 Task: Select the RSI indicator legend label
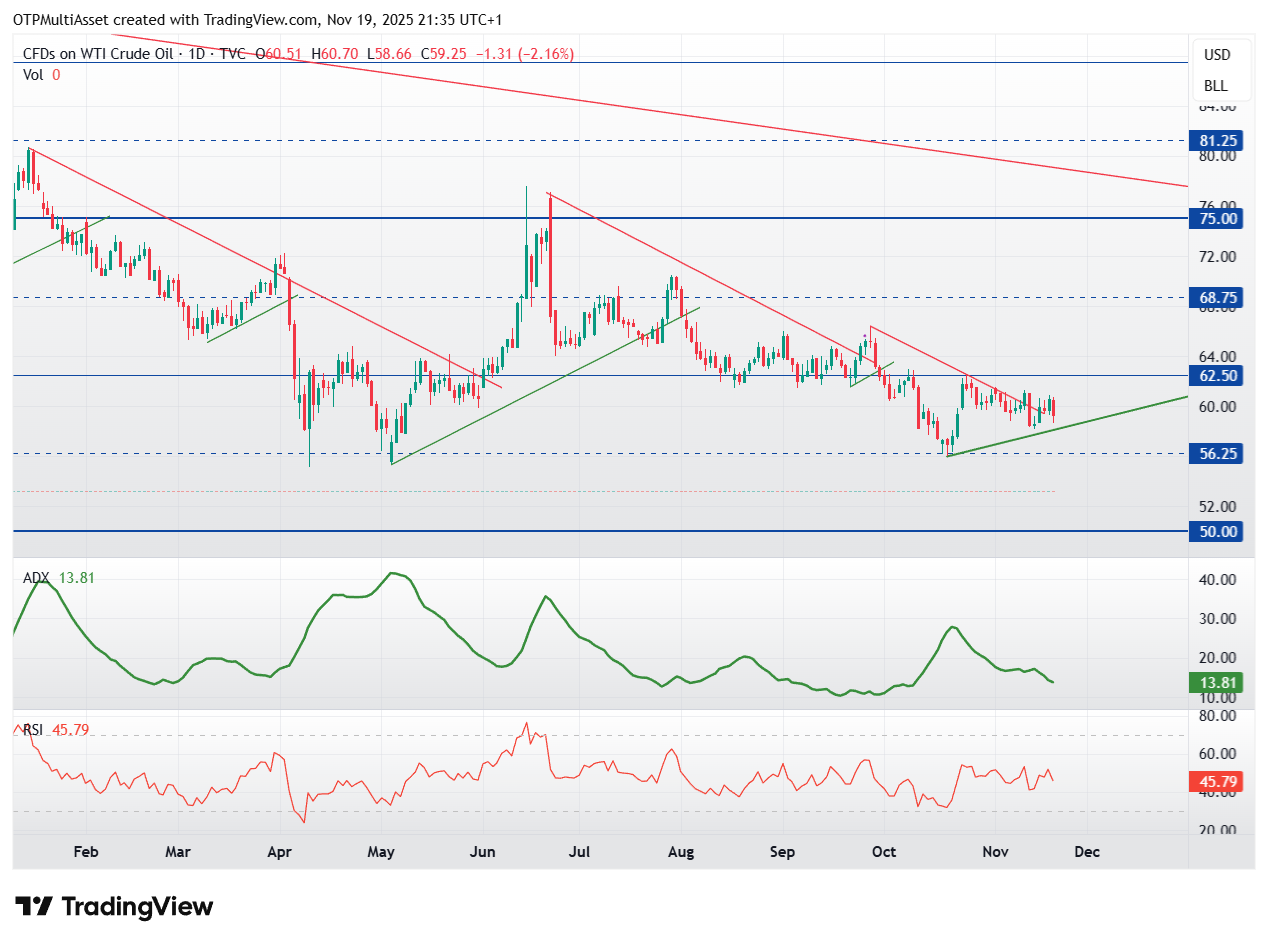[33, 730]
